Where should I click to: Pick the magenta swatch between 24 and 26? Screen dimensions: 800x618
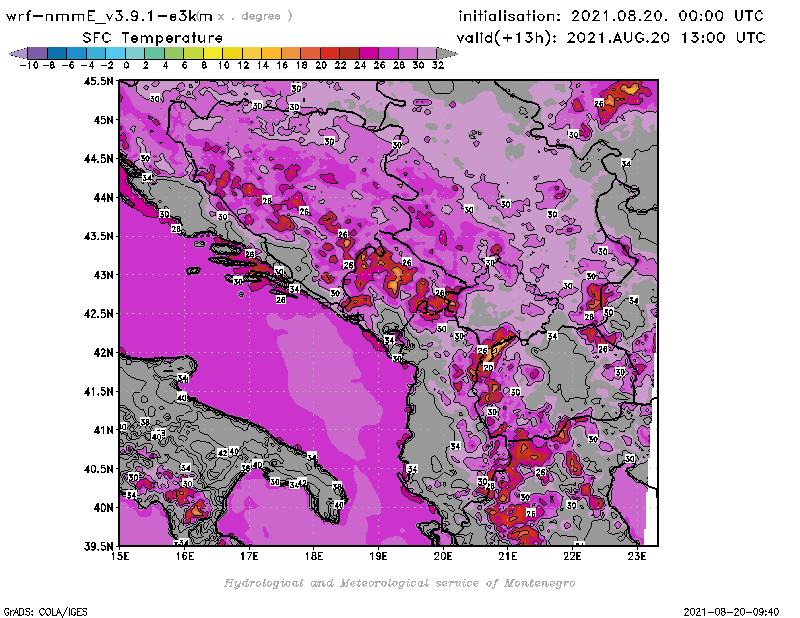click(x=368, y=53)
